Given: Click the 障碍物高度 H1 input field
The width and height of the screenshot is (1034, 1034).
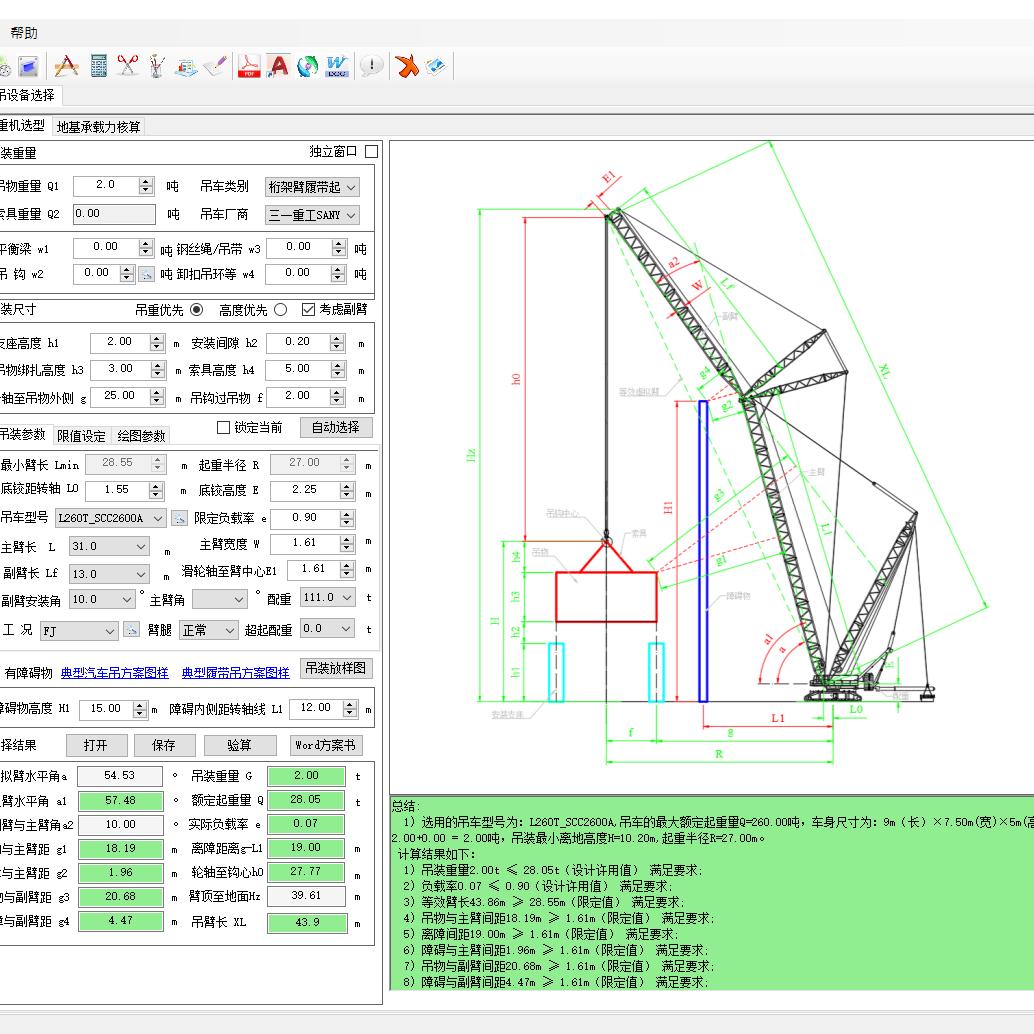Looking at the screenshot, I should 106,709.
